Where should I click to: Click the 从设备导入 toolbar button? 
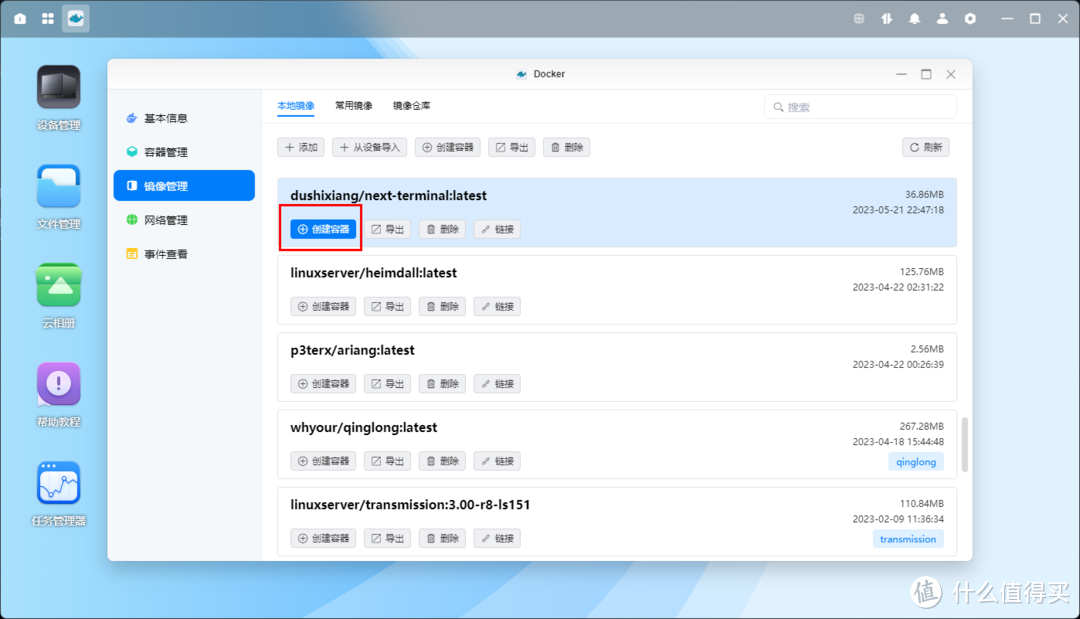click(x=370, y=147)
